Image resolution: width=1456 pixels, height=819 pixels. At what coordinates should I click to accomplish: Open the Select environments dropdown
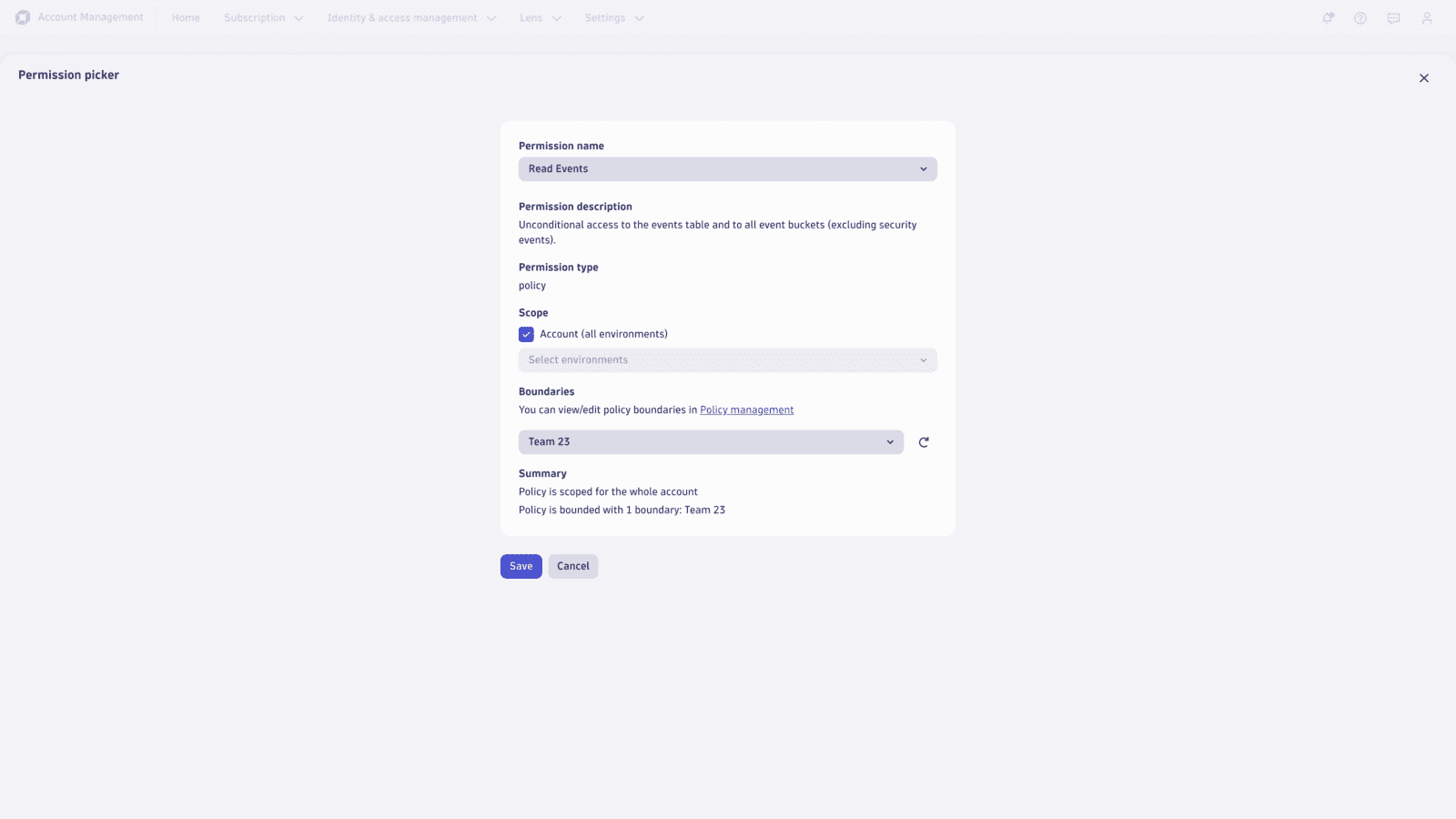coord(727,359)
